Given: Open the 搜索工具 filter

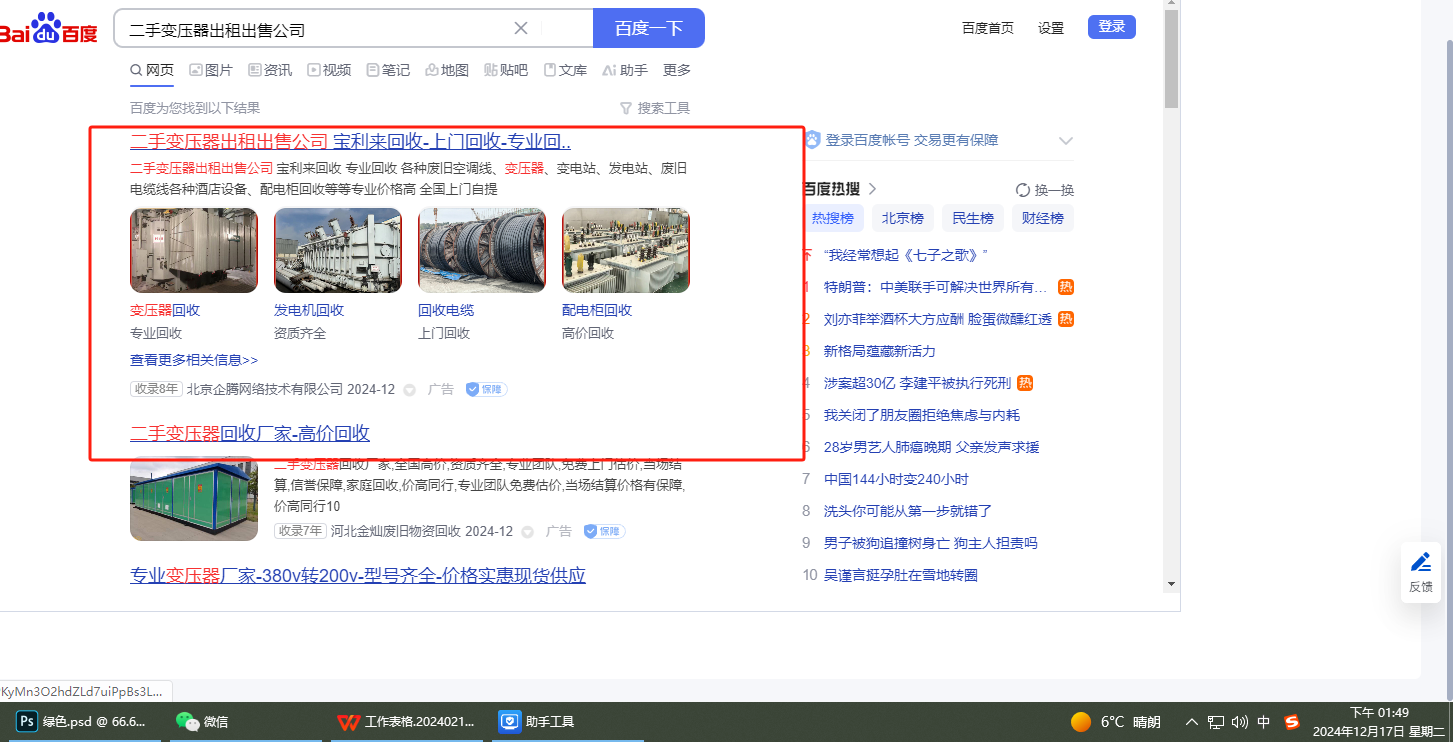Looking at the screenshot, I should (x=655, y=108).
